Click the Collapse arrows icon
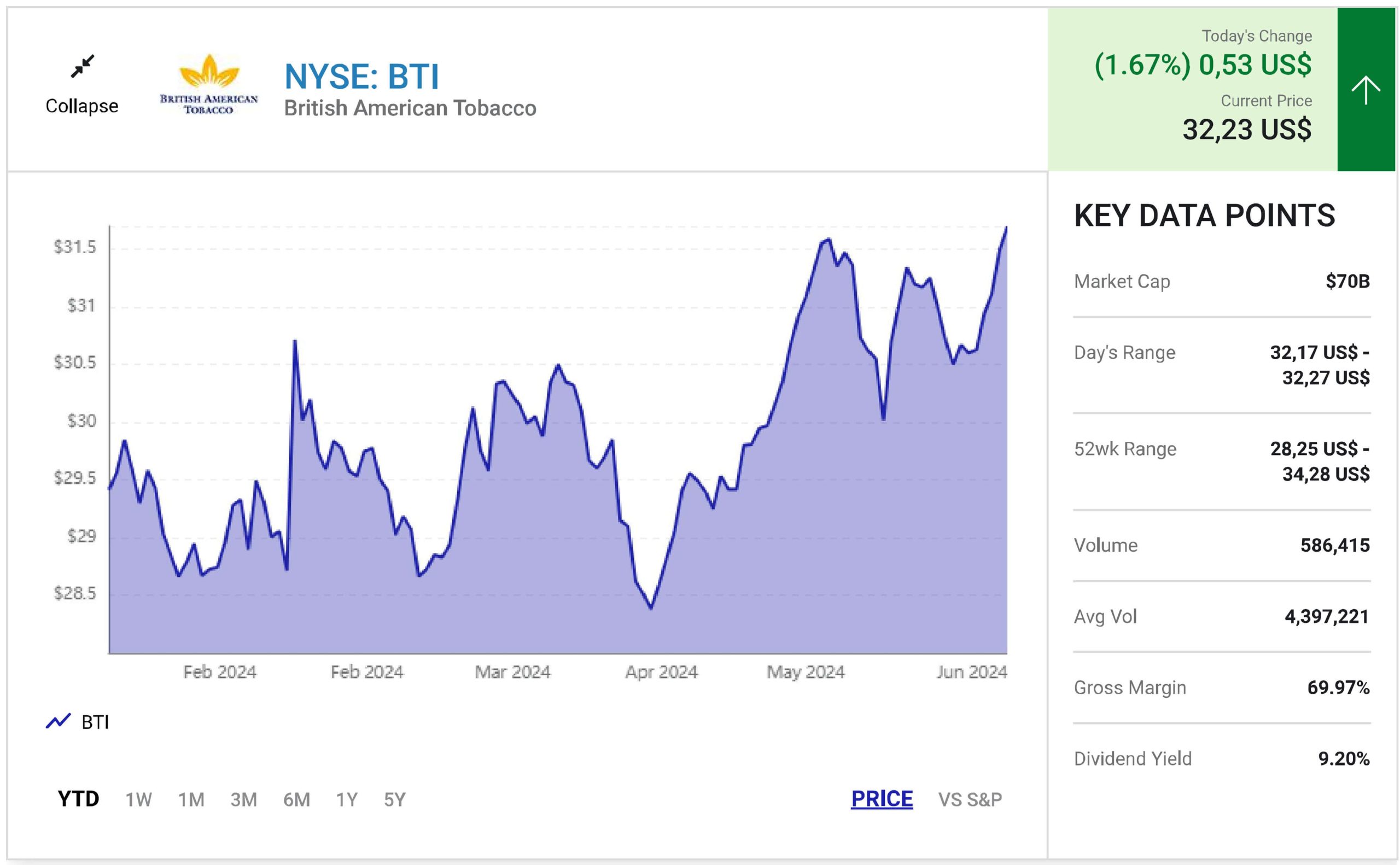This screenshot has height=865, width=1400. pyautogui.click(x=83, y=66)
